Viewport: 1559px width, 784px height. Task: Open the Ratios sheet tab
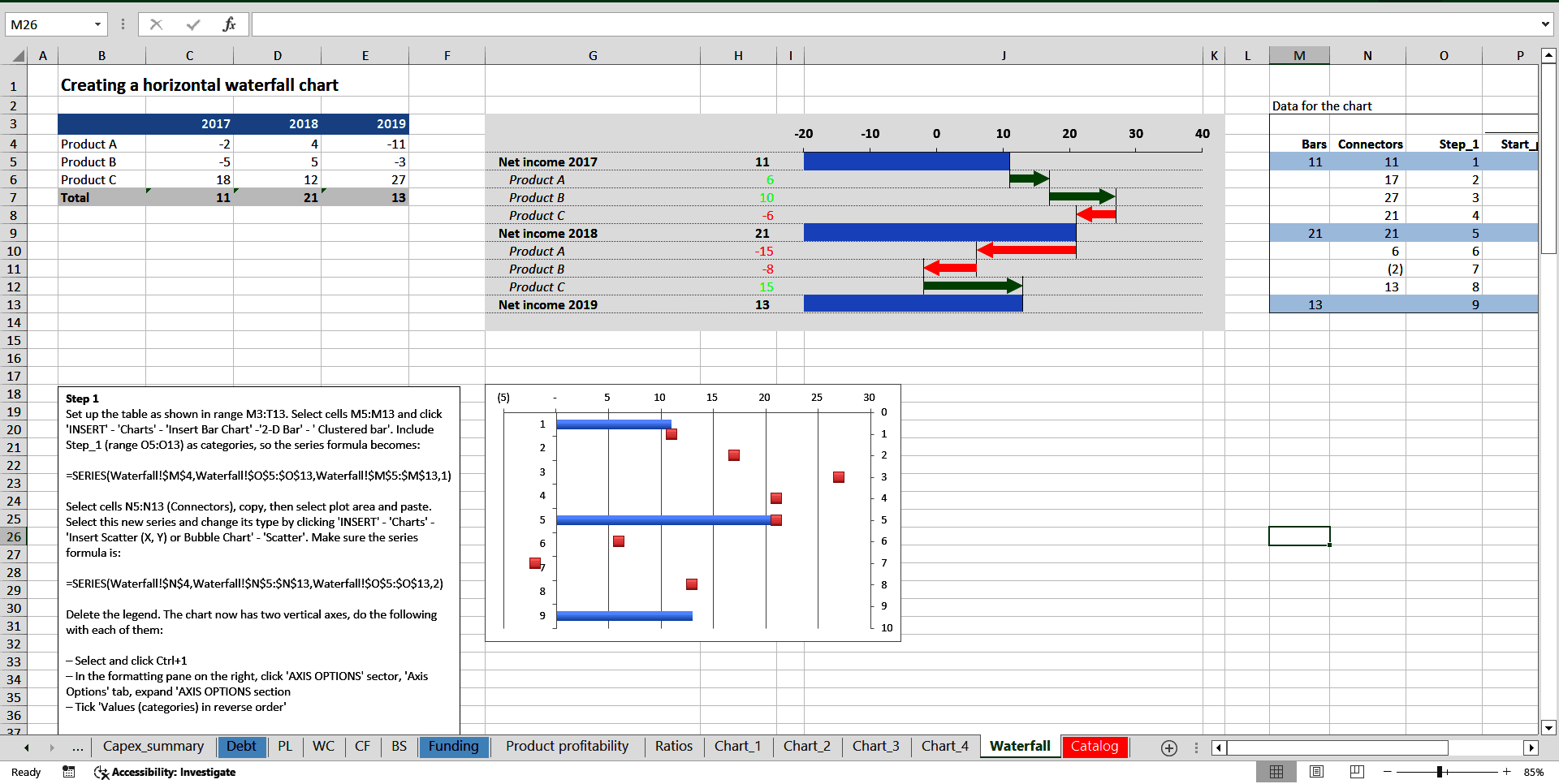pyautogui.click(x=674, y=747)
